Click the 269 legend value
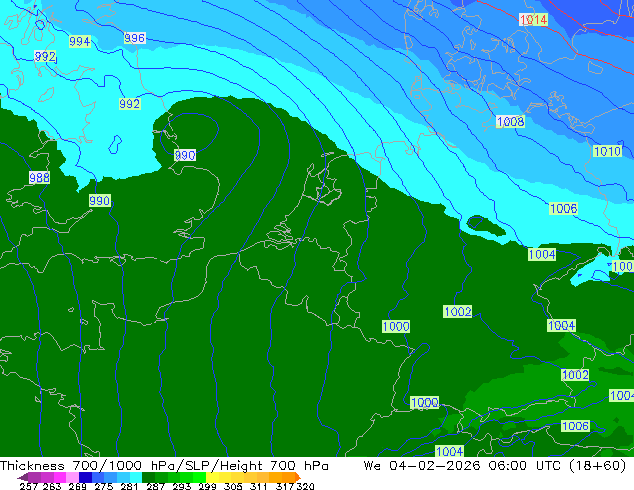Viewport: 634px width, 490px height. (x=77, y=486)
